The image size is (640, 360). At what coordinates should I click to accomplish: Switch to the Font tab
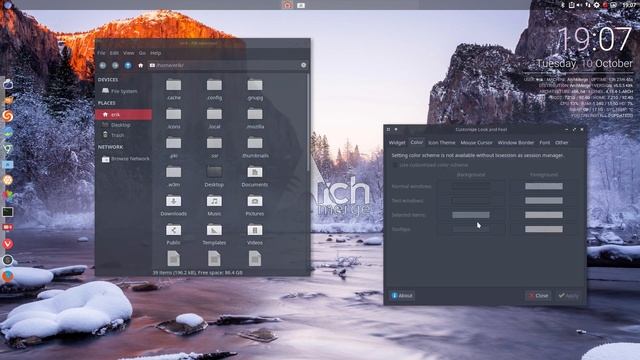pyautogui.click(x=544, y=142)
